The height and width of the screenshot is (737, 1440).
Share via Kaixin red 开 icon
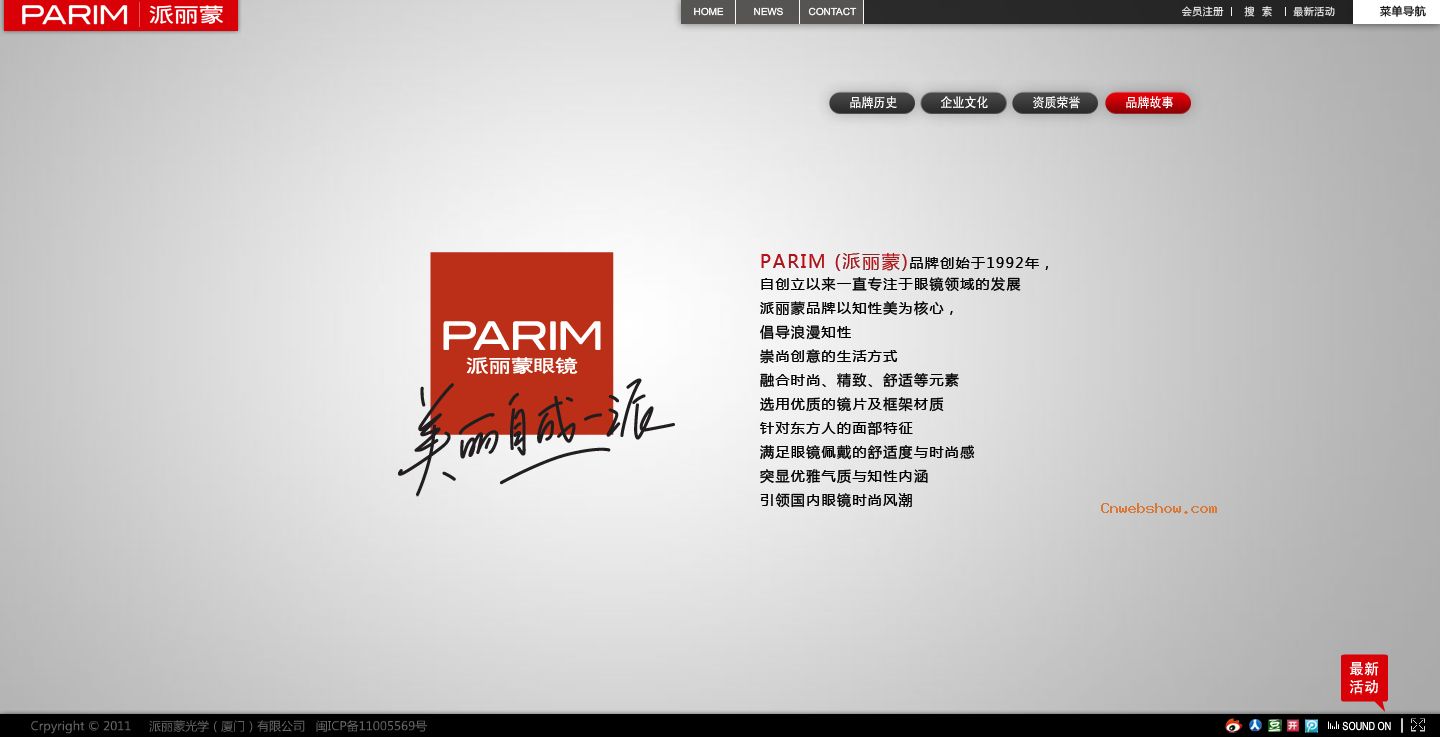pos(1293,726)
